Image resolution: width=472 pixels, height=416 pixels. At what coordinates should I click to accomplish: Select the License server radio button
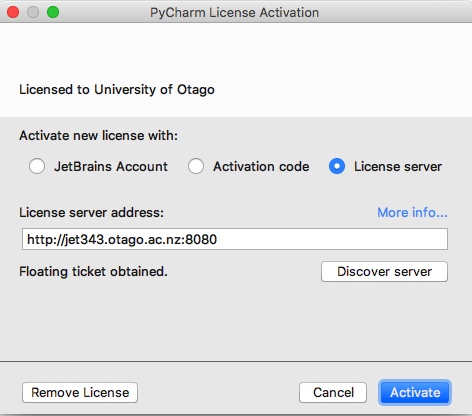(x=337, y=166)
